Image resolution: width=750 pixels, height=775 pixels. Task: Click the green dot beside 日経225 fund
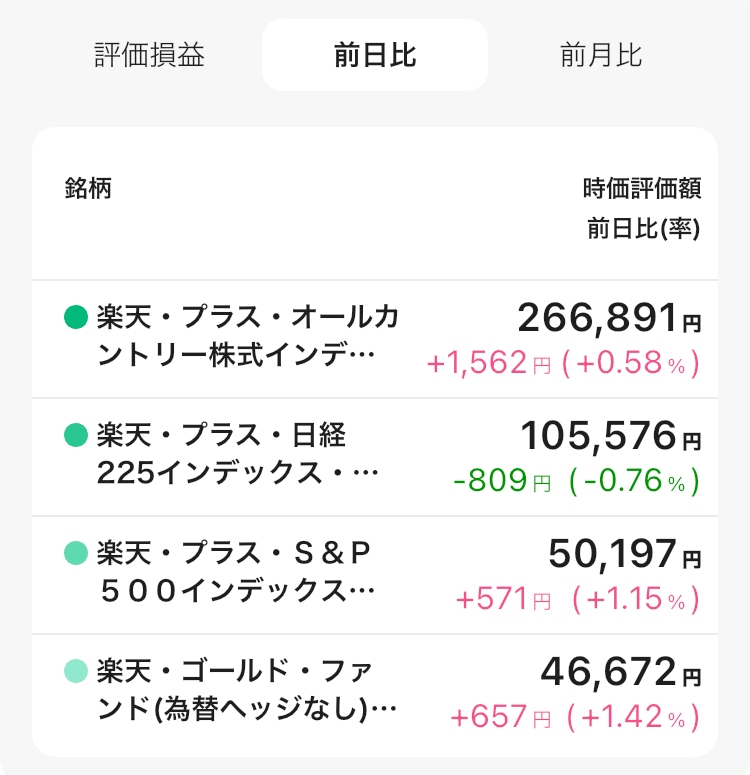click(76, 435)
